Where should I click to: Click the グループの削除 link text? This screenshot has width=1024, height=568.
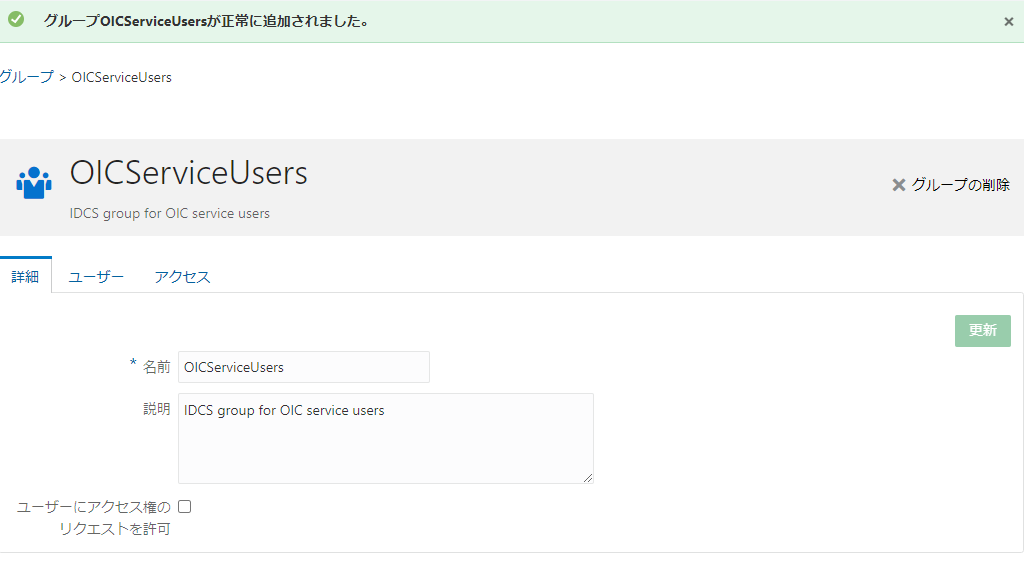coord(960,185)
